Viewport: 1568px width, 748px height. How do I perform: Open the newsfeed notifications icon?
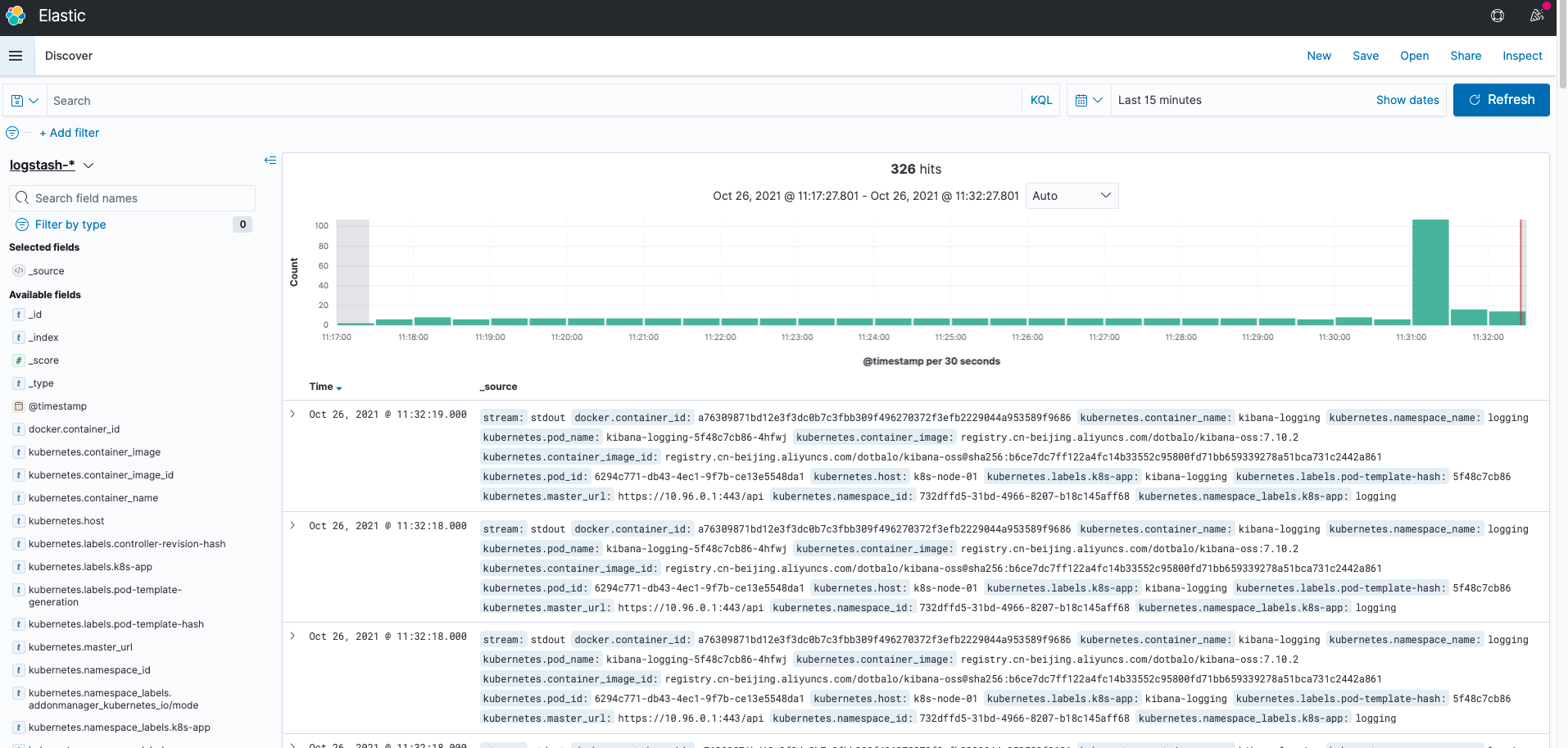click(x=1537, y=16)
